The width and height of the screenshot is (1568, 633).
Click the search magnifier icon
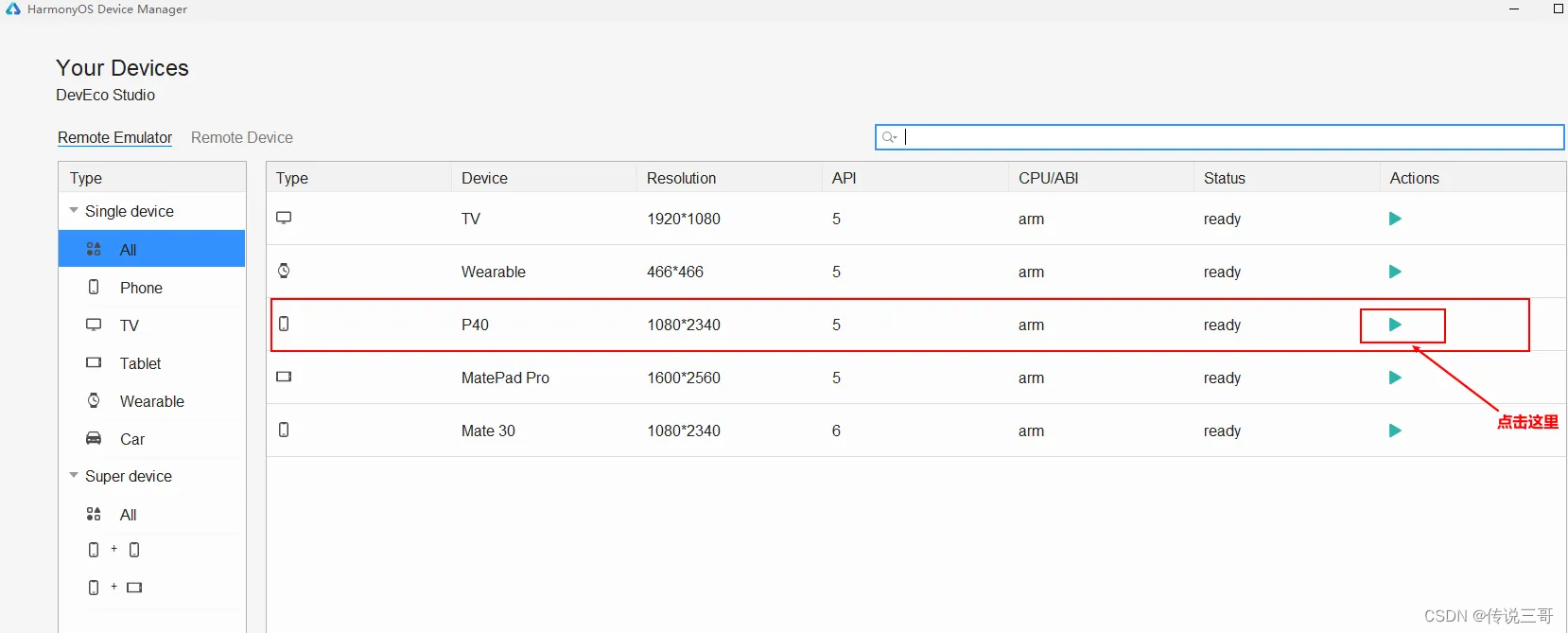(889, 137)
